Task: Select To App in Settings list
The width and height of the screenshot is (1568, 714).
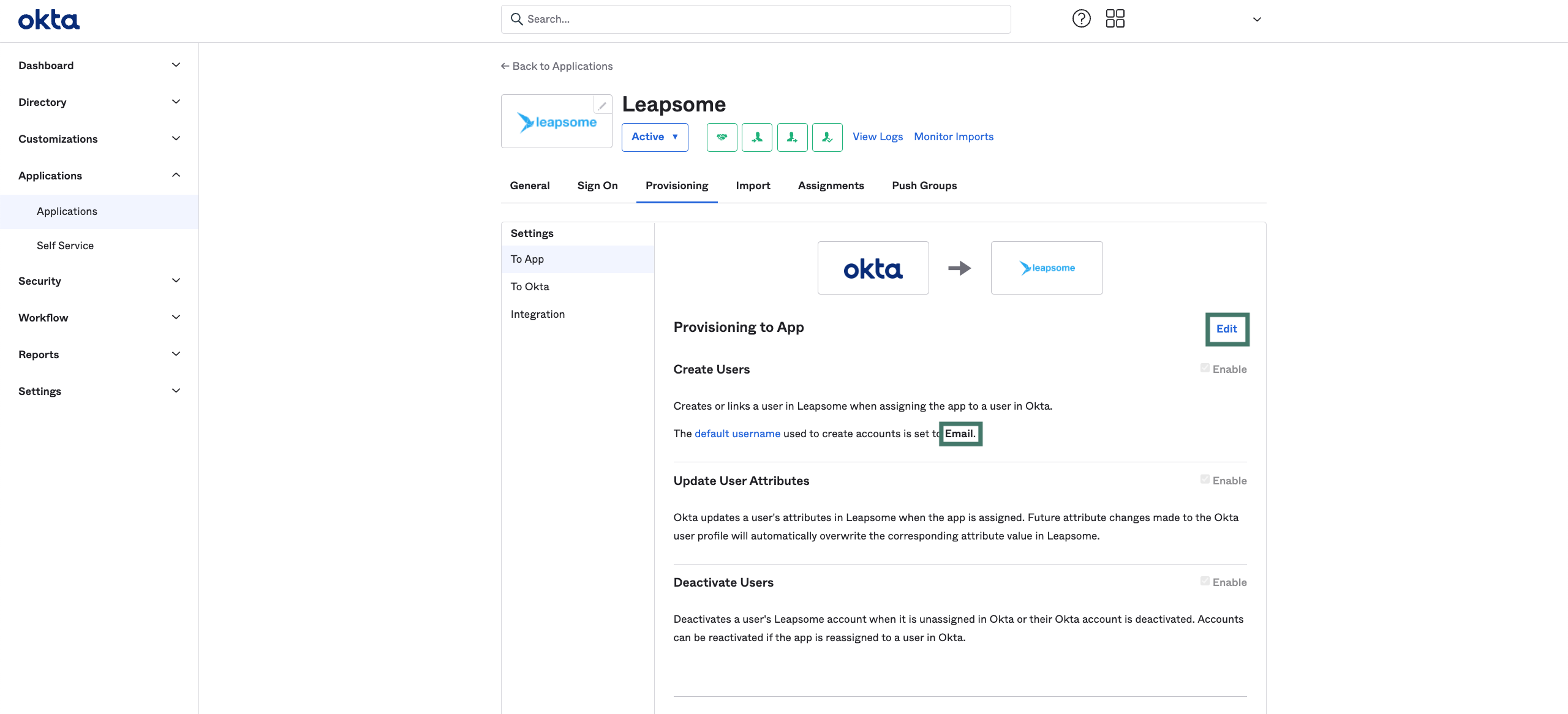Action: [578, 259]
